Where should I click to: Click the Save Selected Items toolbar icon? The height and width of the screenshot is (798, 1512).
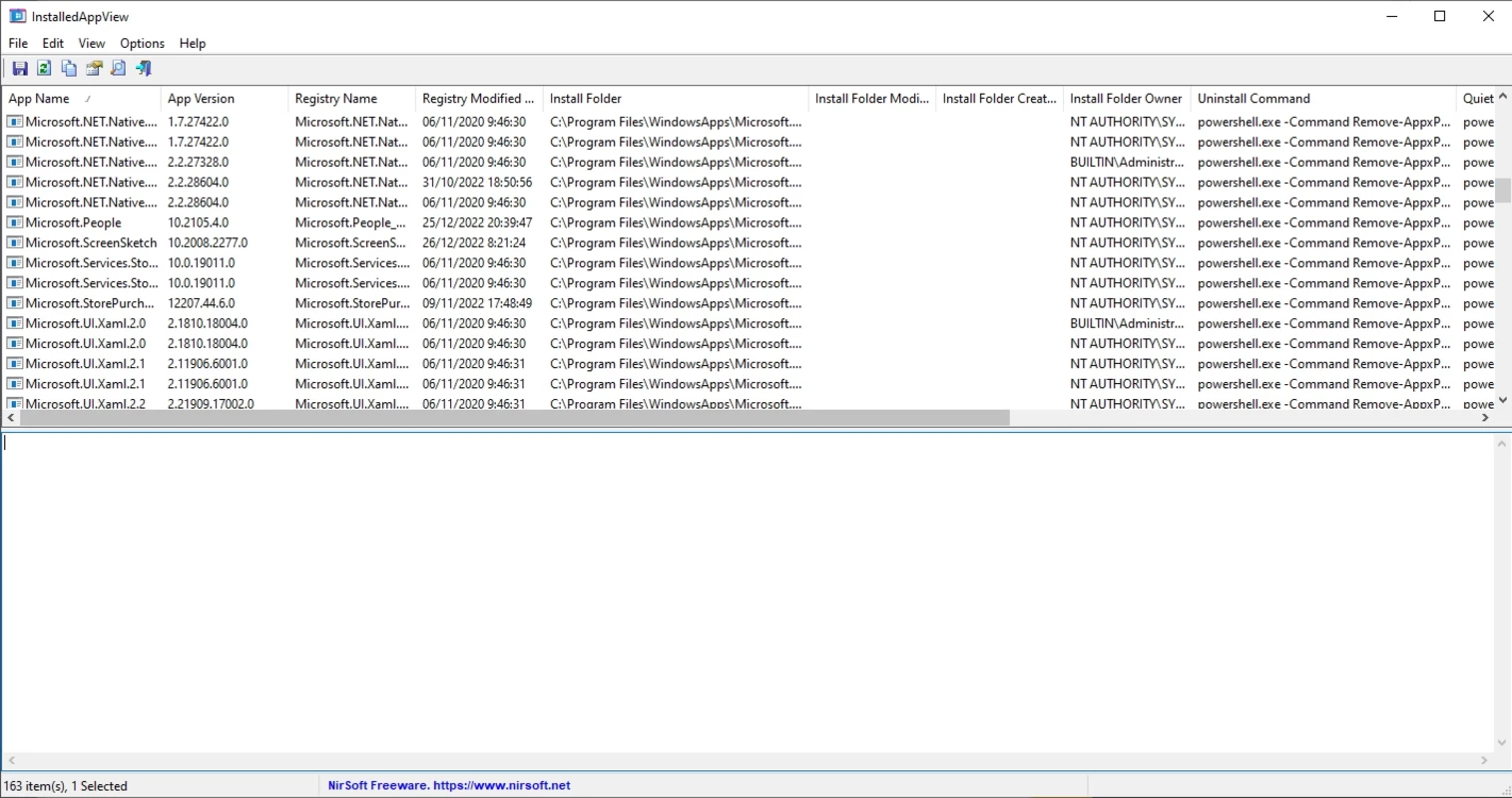tap(20, 69)
